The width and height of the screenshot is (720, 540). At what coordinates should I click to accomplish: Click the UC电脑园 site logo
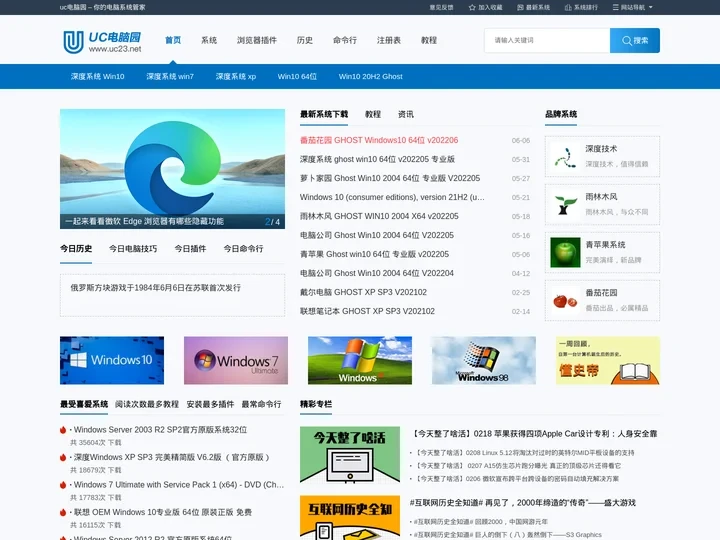[x=102, y=42]
